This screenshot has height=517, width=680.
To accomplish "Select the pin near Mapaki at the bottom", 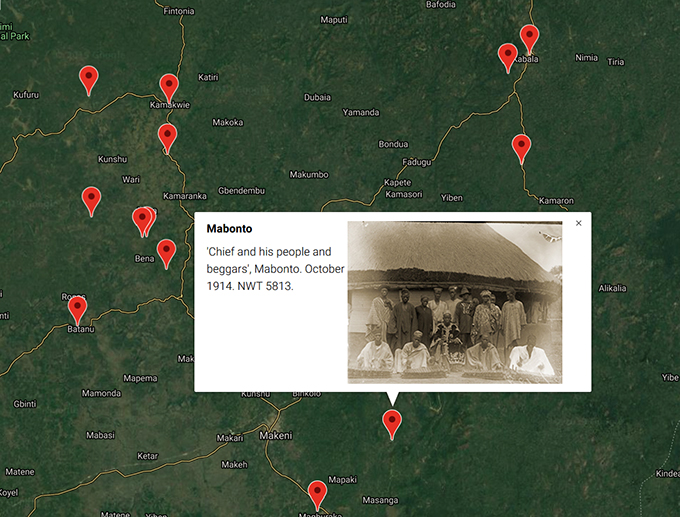I will (x=317, y=494).
